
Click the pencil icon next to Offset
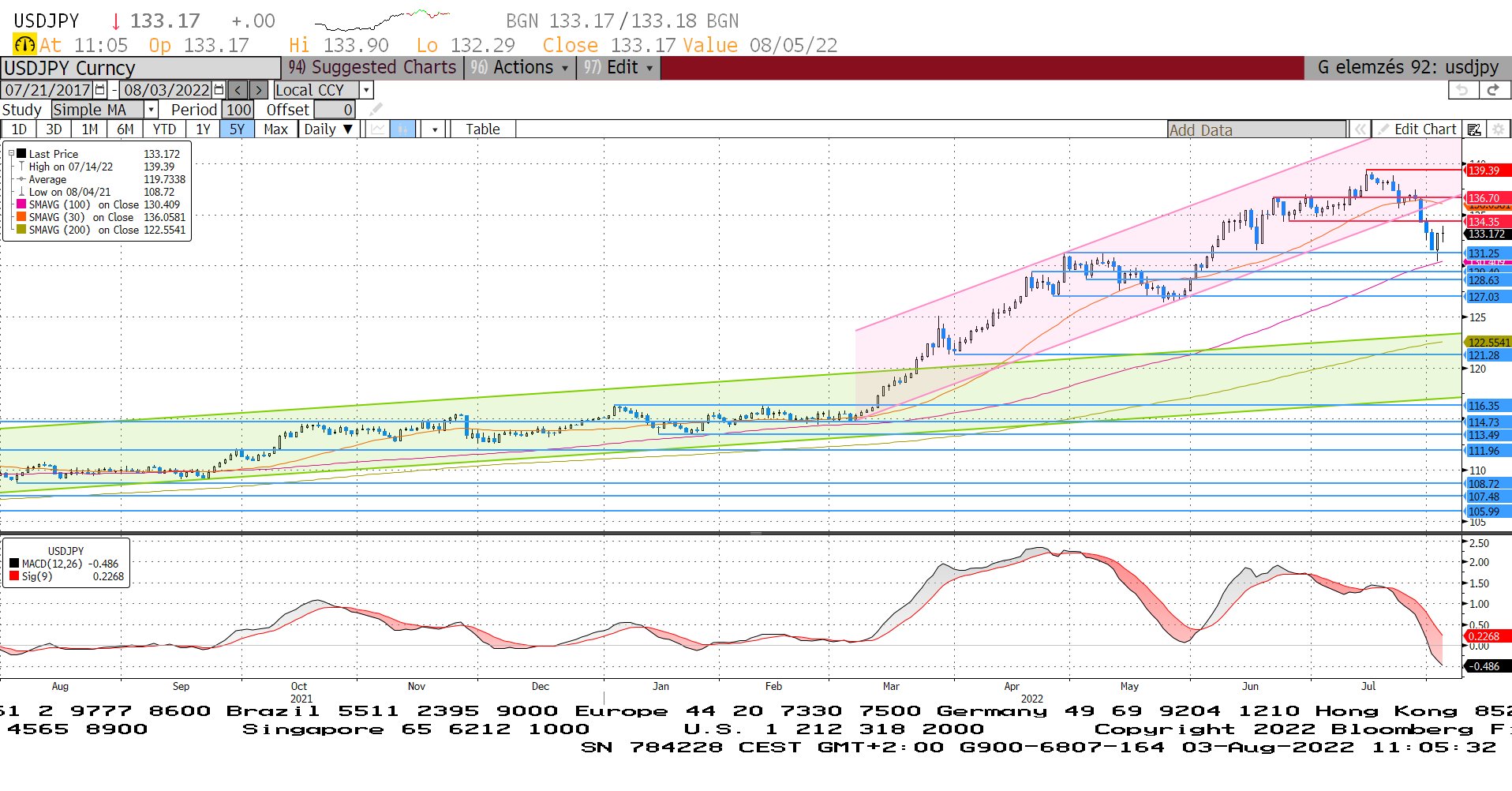376,109
